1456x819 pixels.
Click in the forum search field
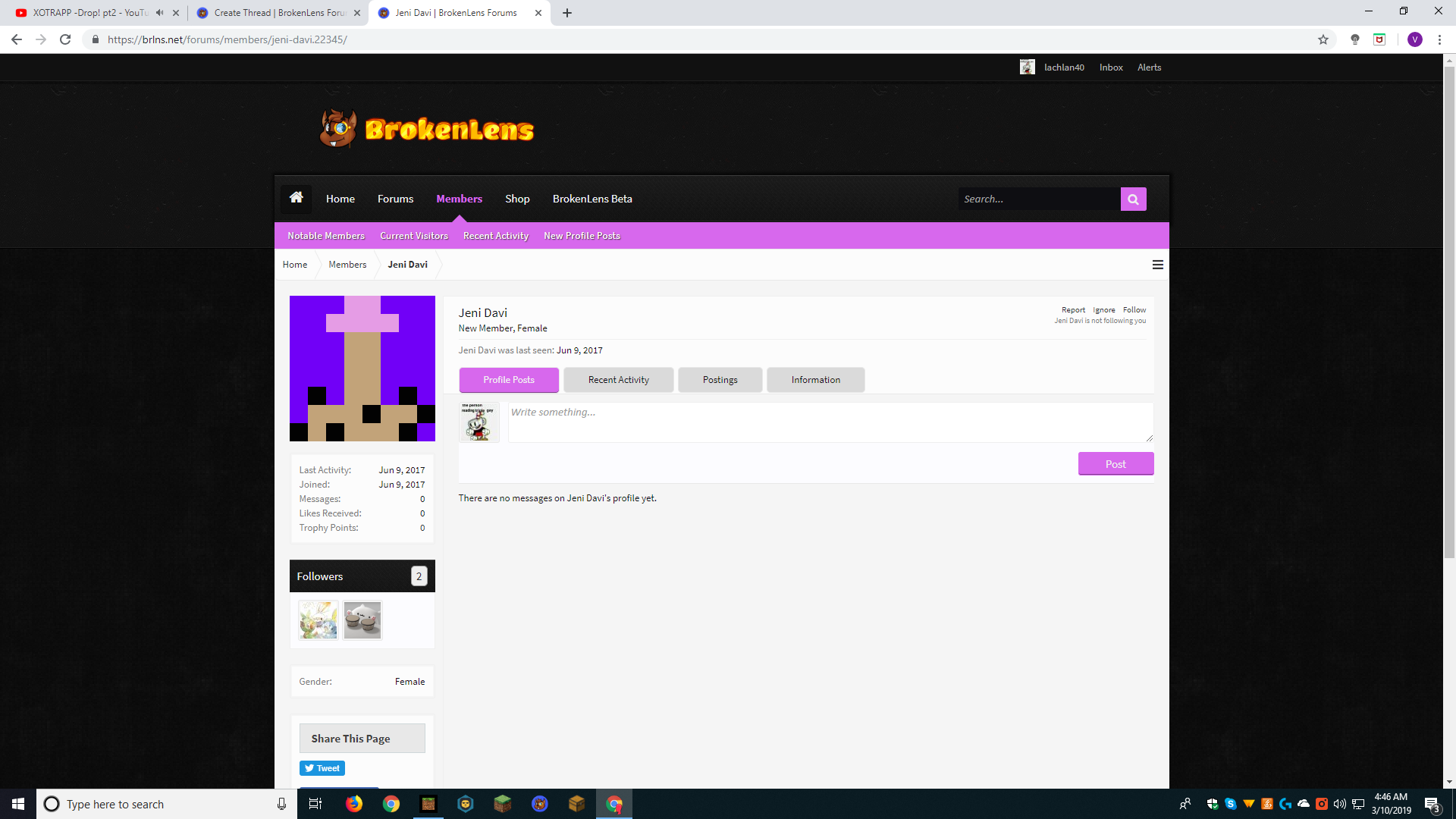[1039, 199]
